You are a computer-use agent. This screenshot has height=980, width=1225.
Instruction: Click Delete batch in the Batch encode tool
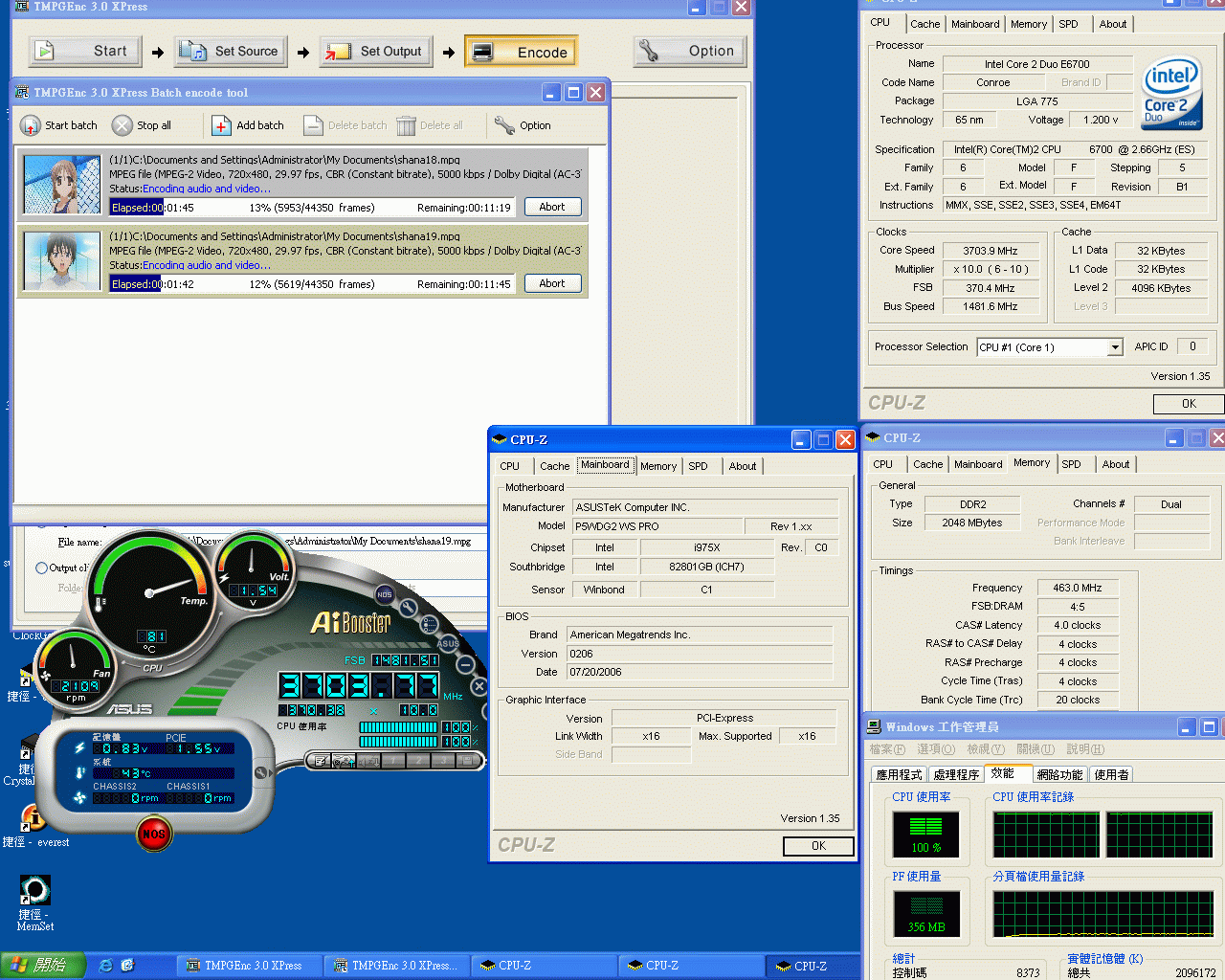coord(345,125)
